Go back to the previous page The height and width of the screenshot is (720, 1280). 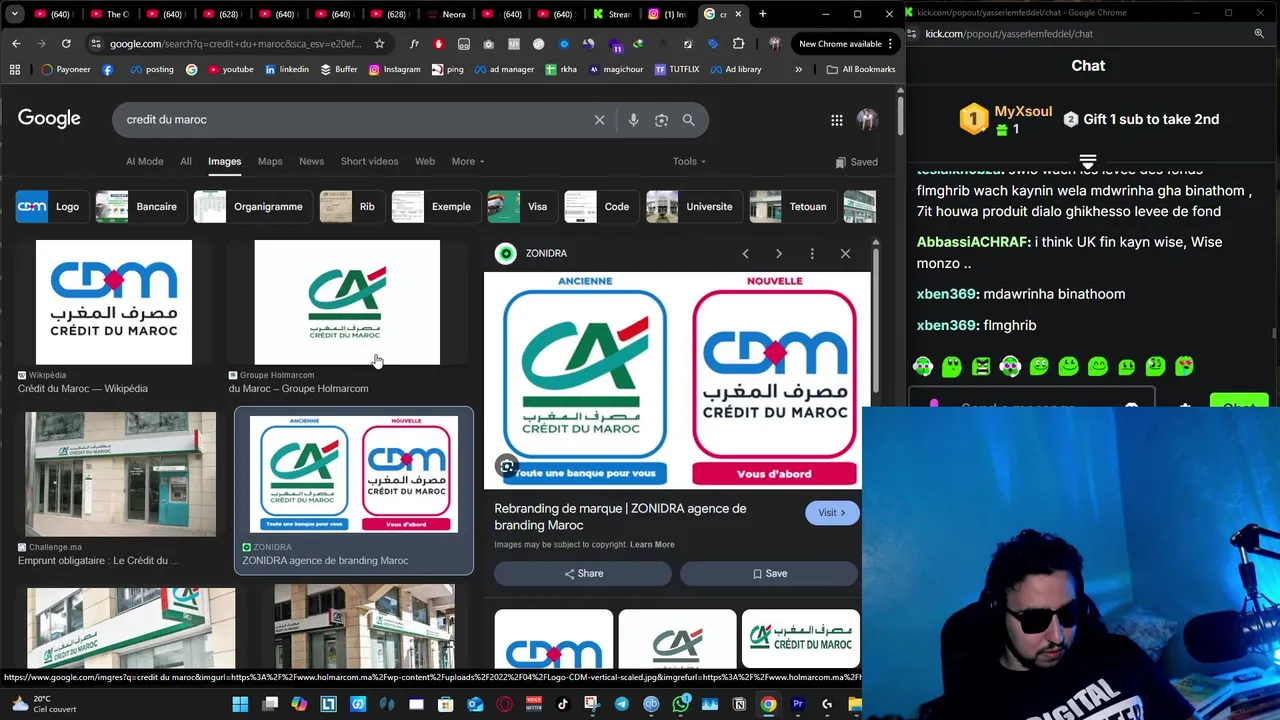click(16, 44)
